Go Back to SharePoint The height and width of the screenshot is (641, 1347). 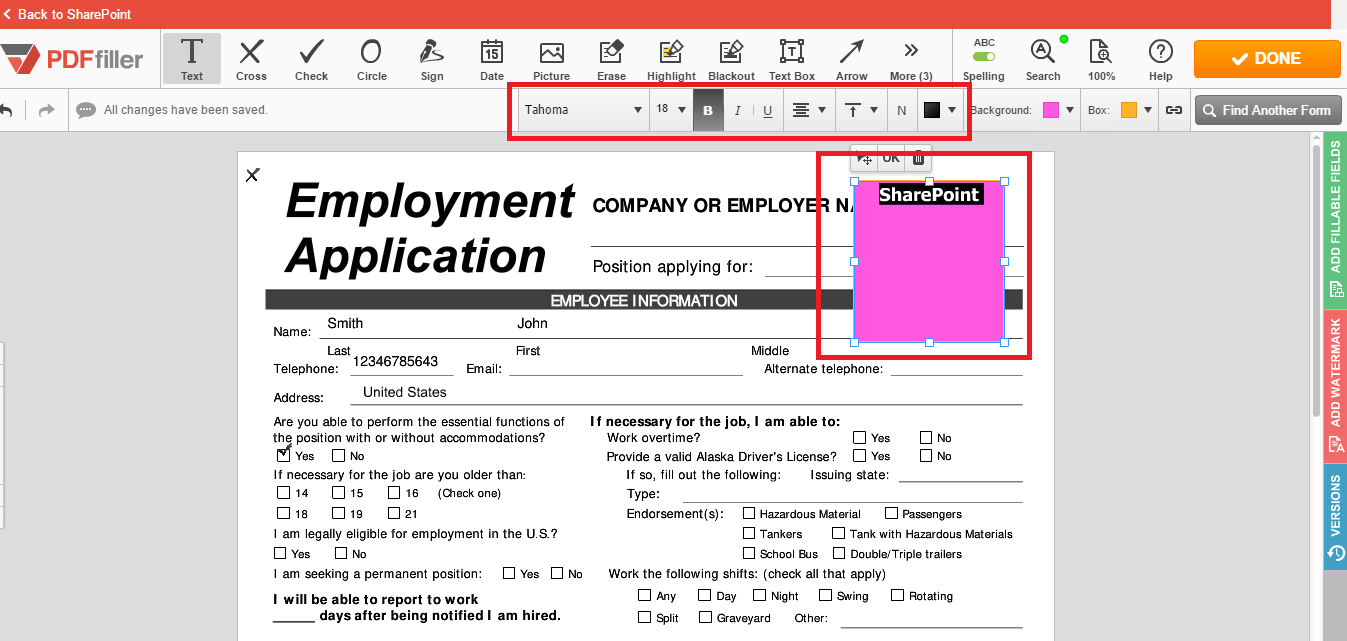[x=67, y=14]
